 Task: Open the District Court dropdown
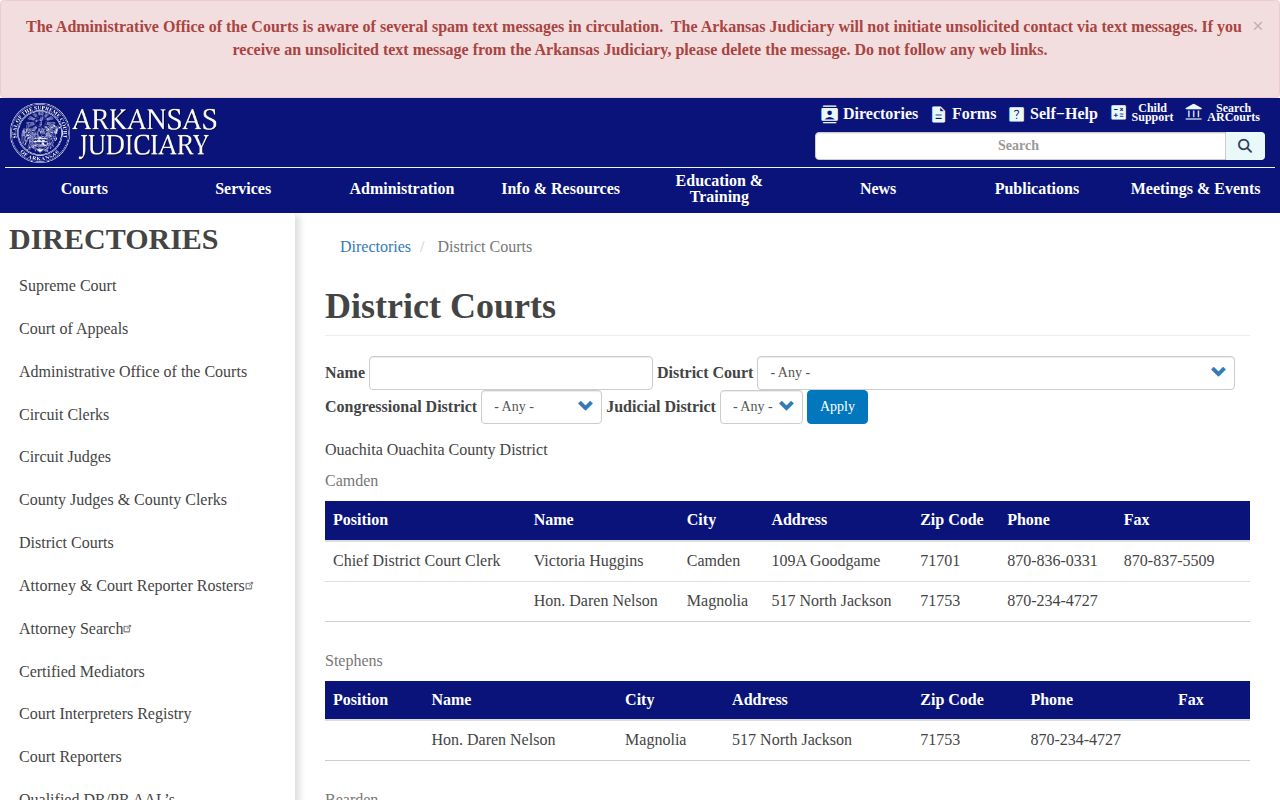(x=996, y=373)
